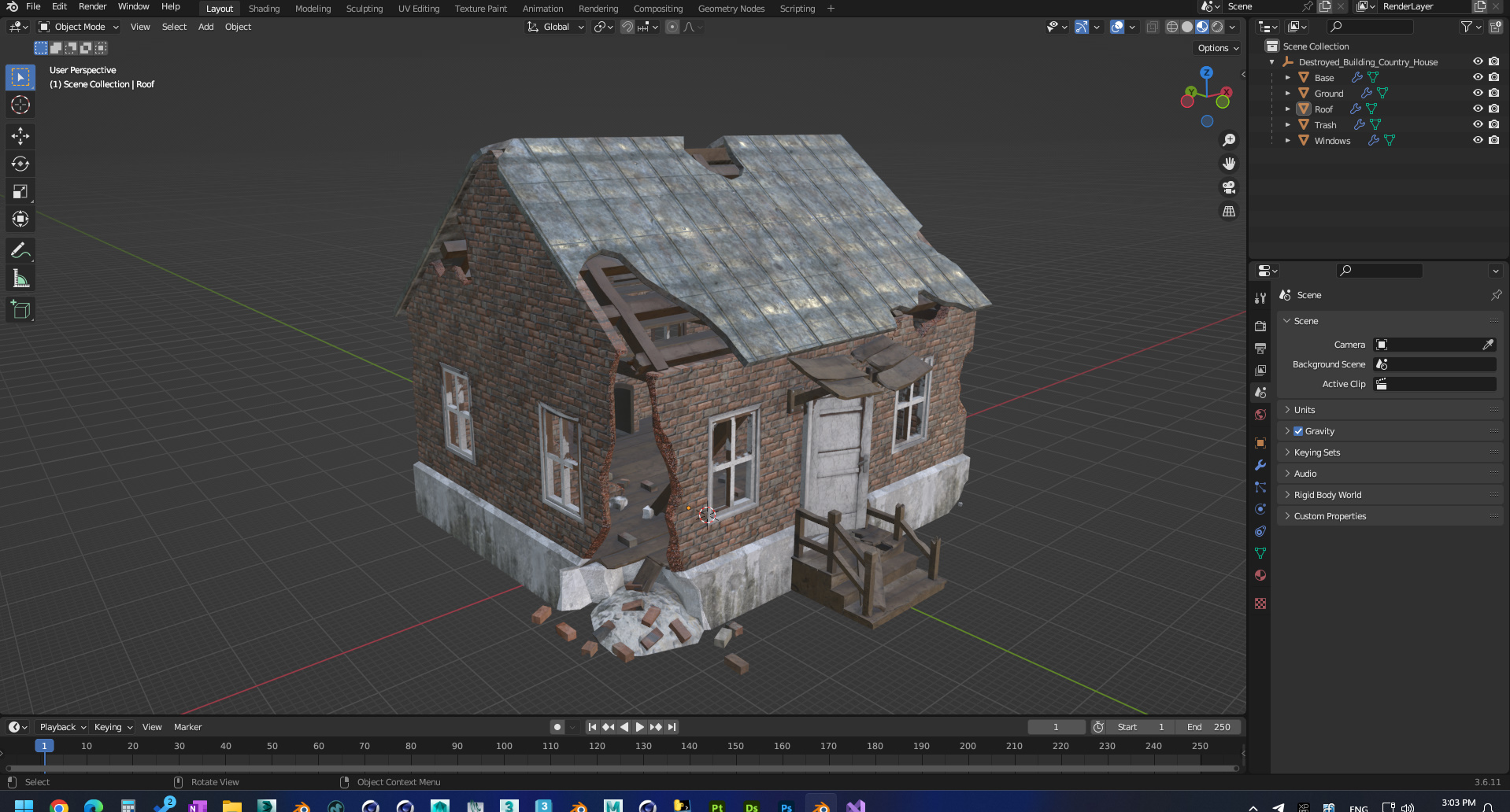Open the Texture properties tab
The image size is (1510, 812).
pyautogui.click(x=1260, y=603)
